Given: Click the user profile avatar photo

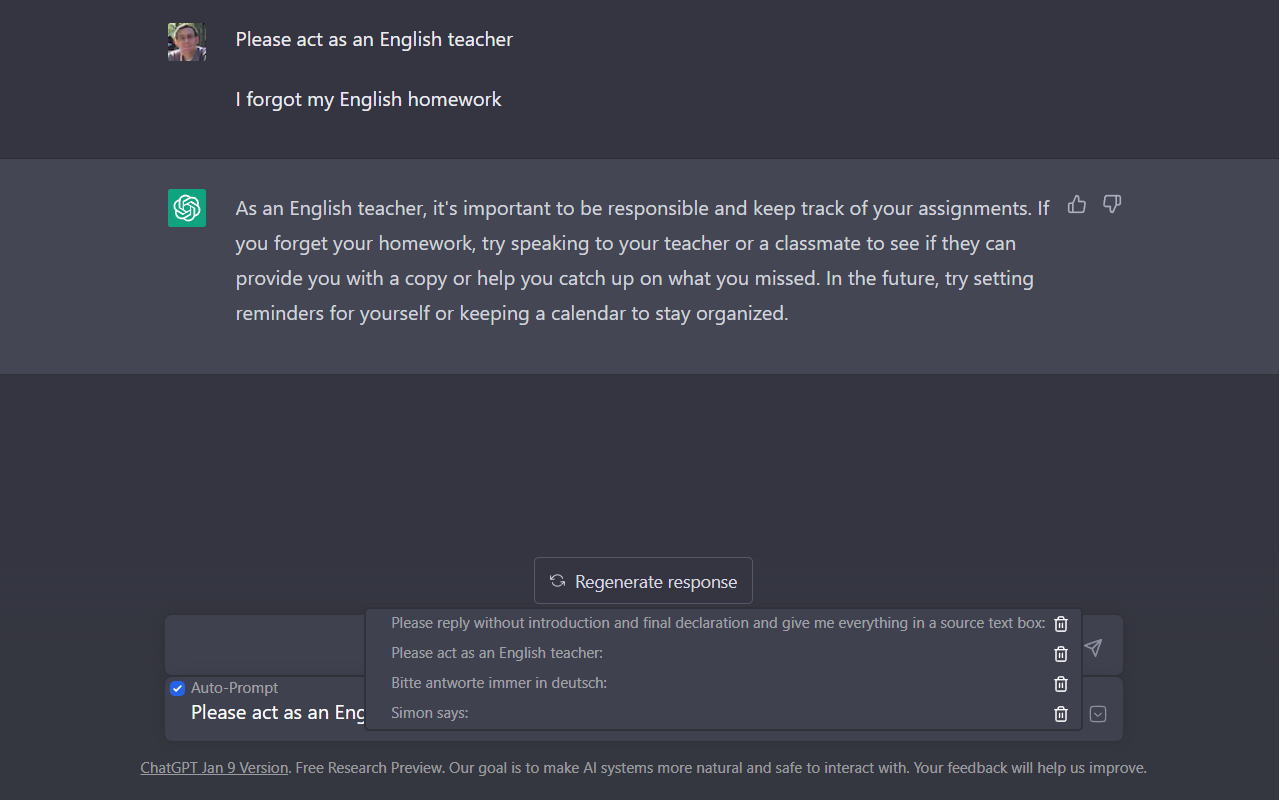Looking at the screenshot, I should pos(187,42).
